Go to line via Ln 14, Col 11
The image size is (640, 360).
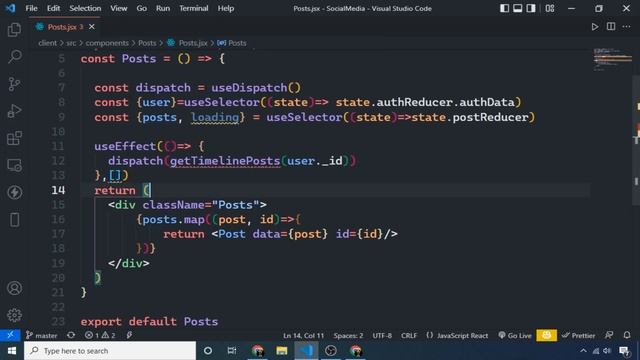303,336
